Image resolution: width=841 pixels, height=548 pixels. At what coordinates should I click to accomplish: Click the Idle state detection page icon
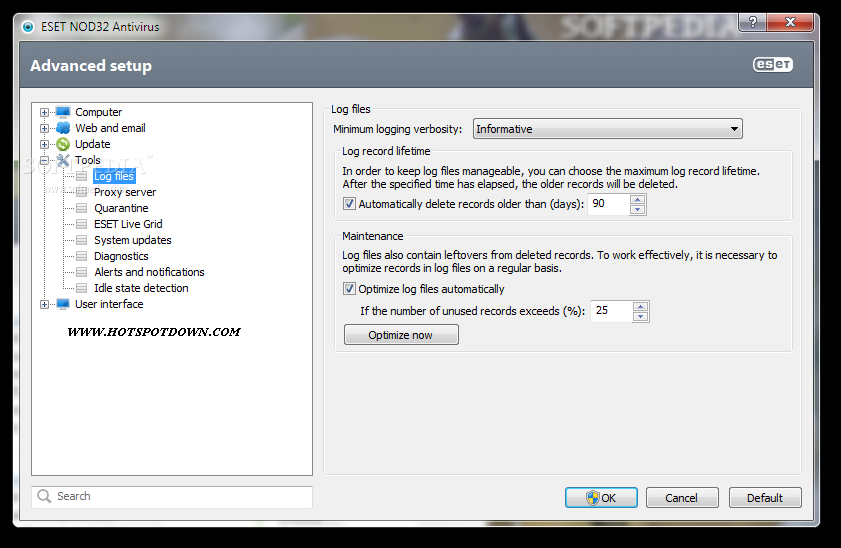[x=82, y=288]
